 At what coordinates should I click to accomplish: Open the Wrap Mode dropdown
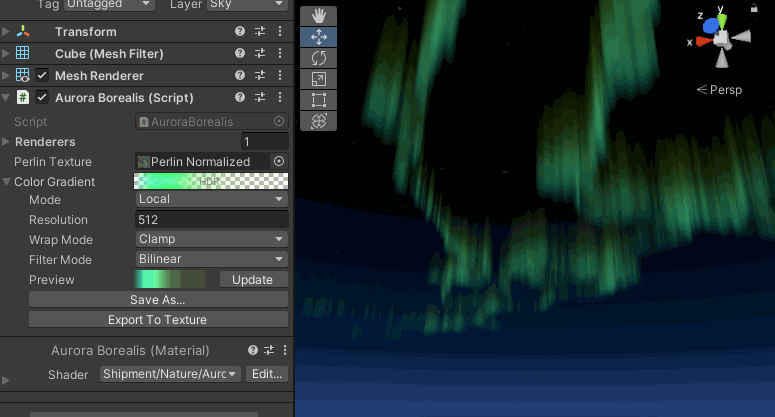[x=212, y=239]
